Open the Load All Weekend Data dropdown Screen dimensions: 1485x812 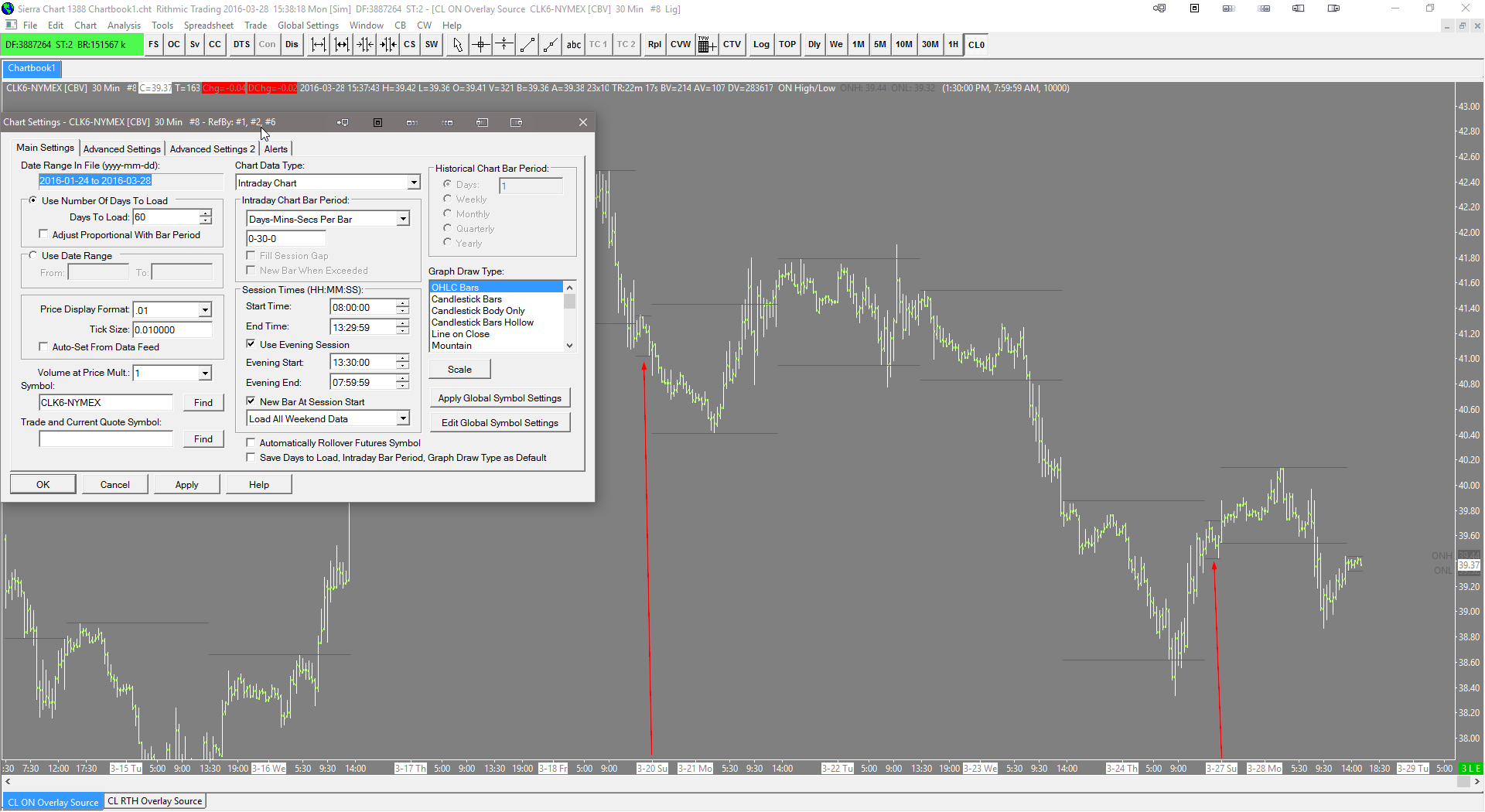(403, 419)
